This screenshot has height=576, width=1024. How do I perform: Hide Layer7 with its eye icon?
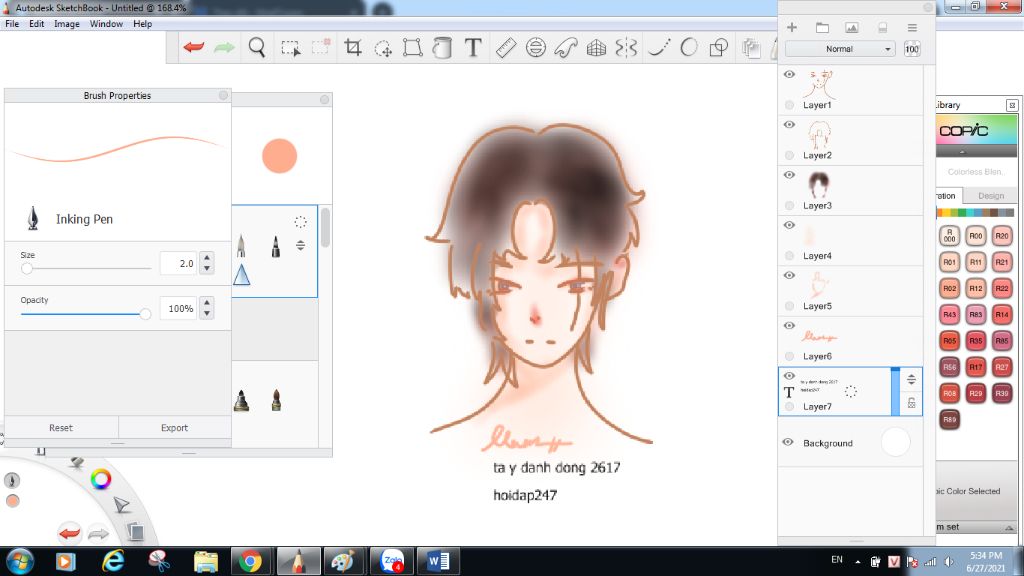pos(789,376)
